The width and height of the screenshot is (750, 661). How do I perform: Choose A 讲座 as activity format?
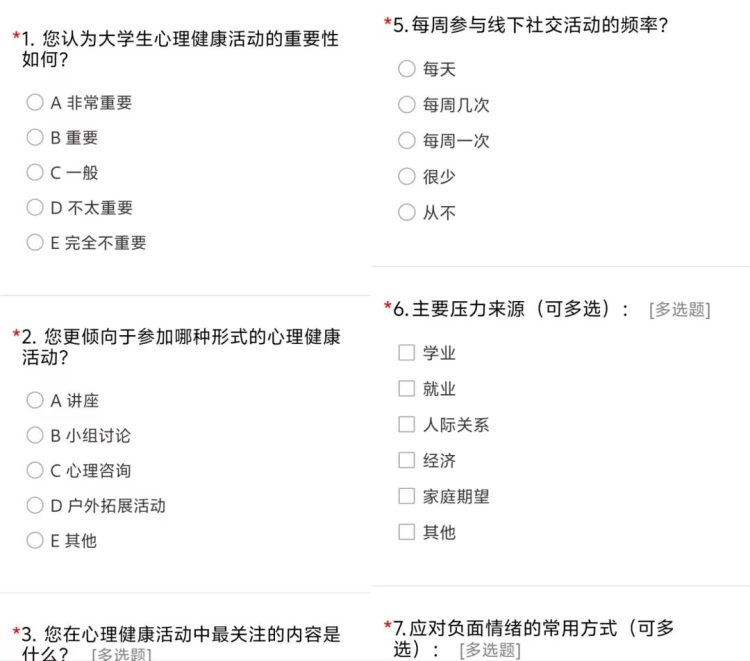pos(35,400)
